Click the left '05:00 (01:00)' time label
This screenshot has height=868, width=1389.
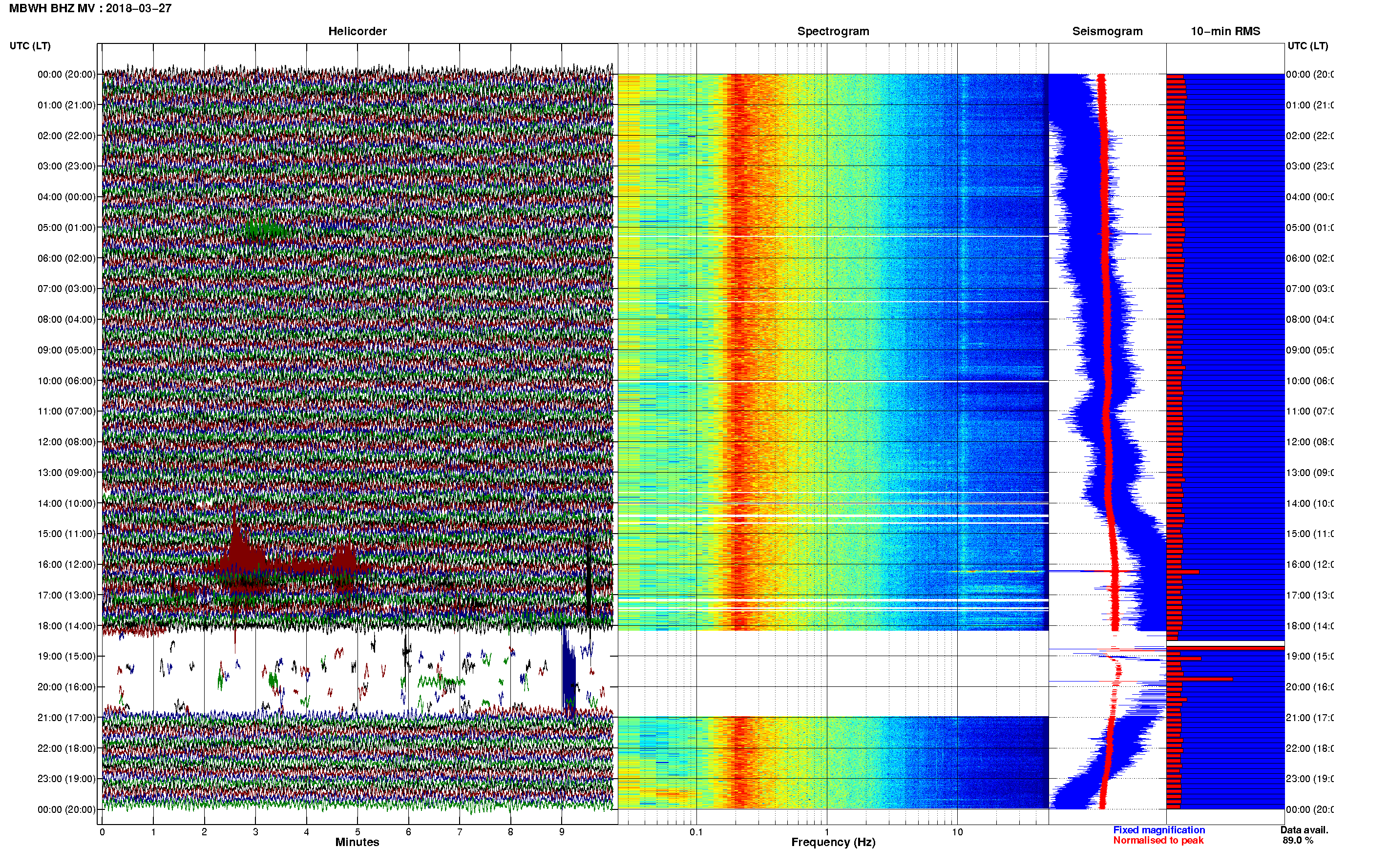click(x=66, y=227)
